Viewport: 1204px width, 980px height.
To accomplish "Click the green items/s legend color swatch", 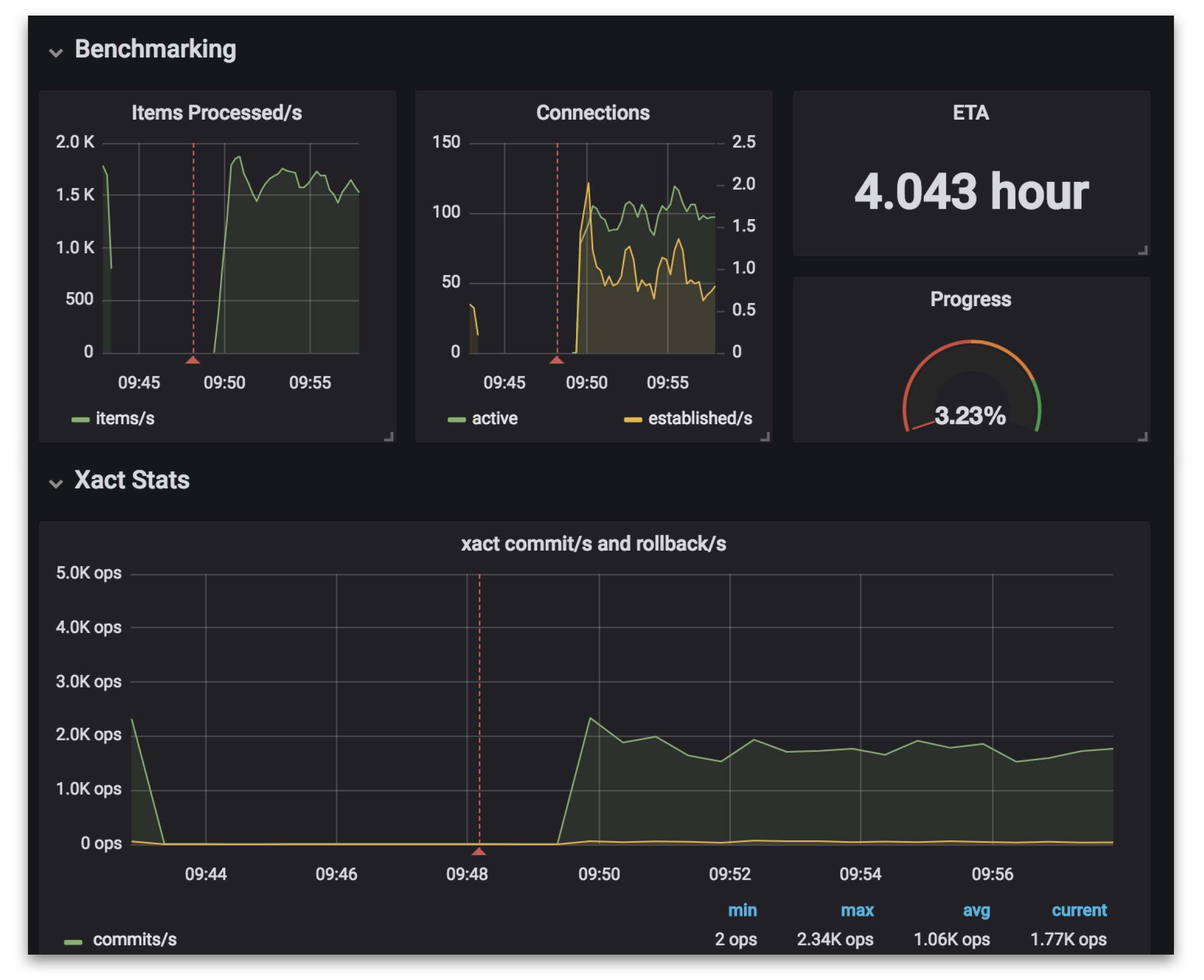I will [x=80, y=420].
